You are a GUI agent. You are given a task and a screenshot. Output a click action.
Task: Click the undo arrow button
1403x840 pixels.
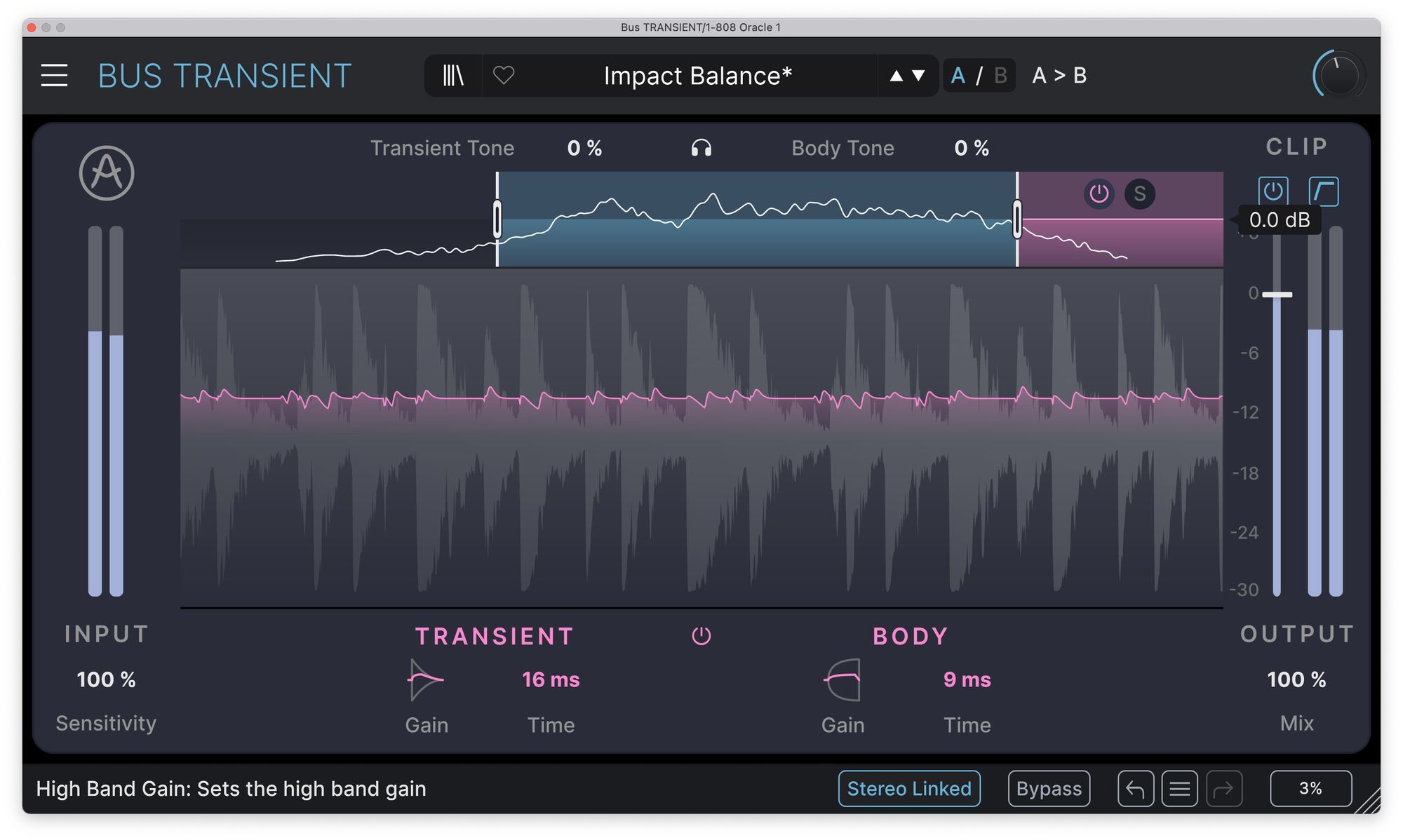pos(1135,789)
